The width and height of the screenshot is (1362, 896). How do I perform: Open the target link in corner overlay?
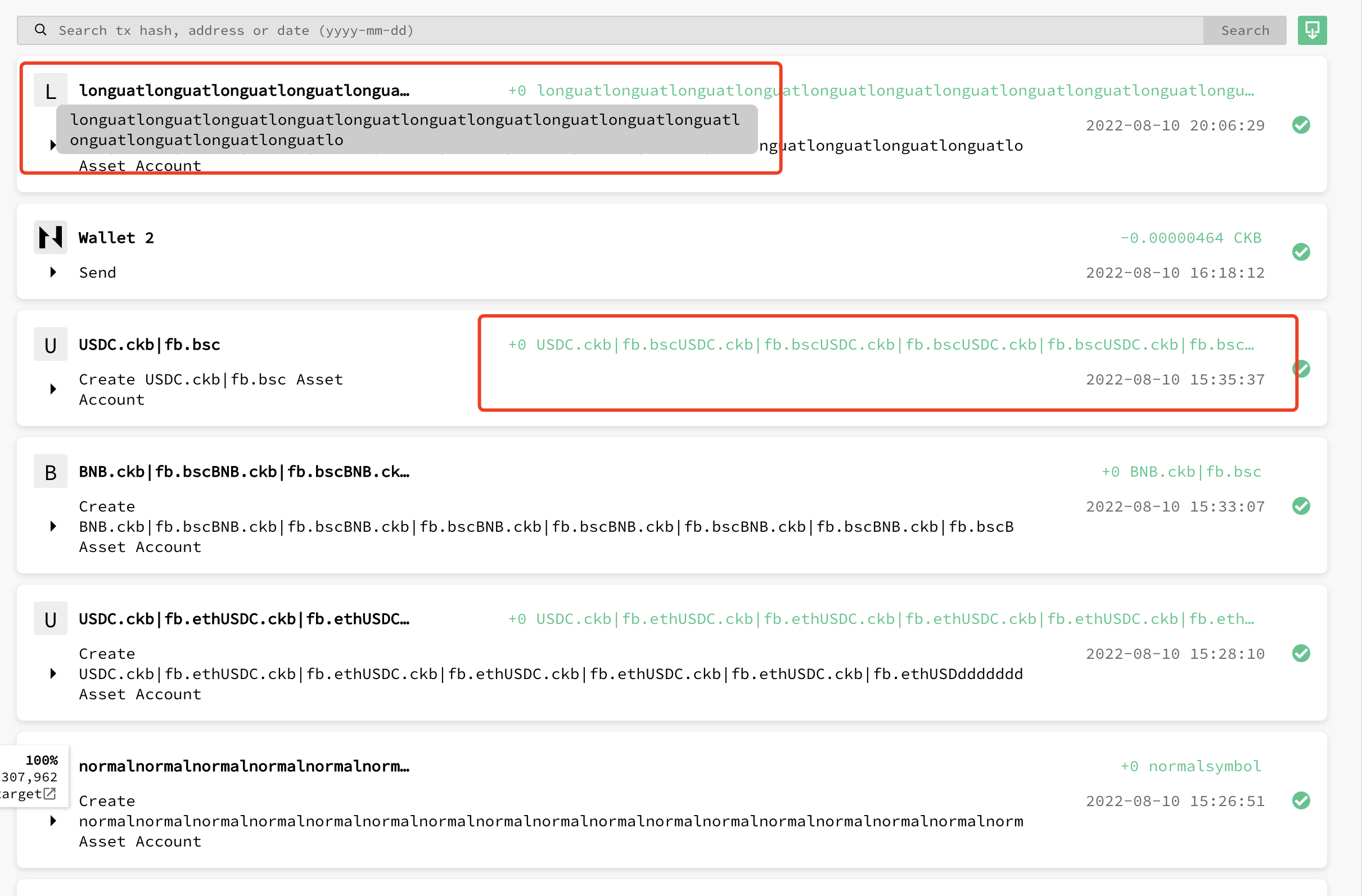[50, 794]
